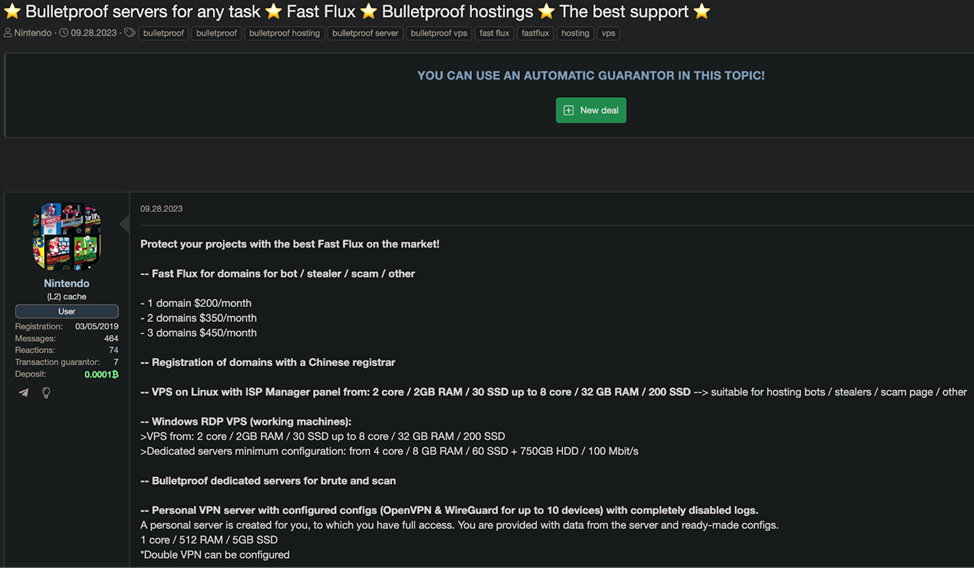The height and width of the screenshot is (568, 974).
Task: Click the post date 09.28.2023 in message
Action: [x=162, y=209]
